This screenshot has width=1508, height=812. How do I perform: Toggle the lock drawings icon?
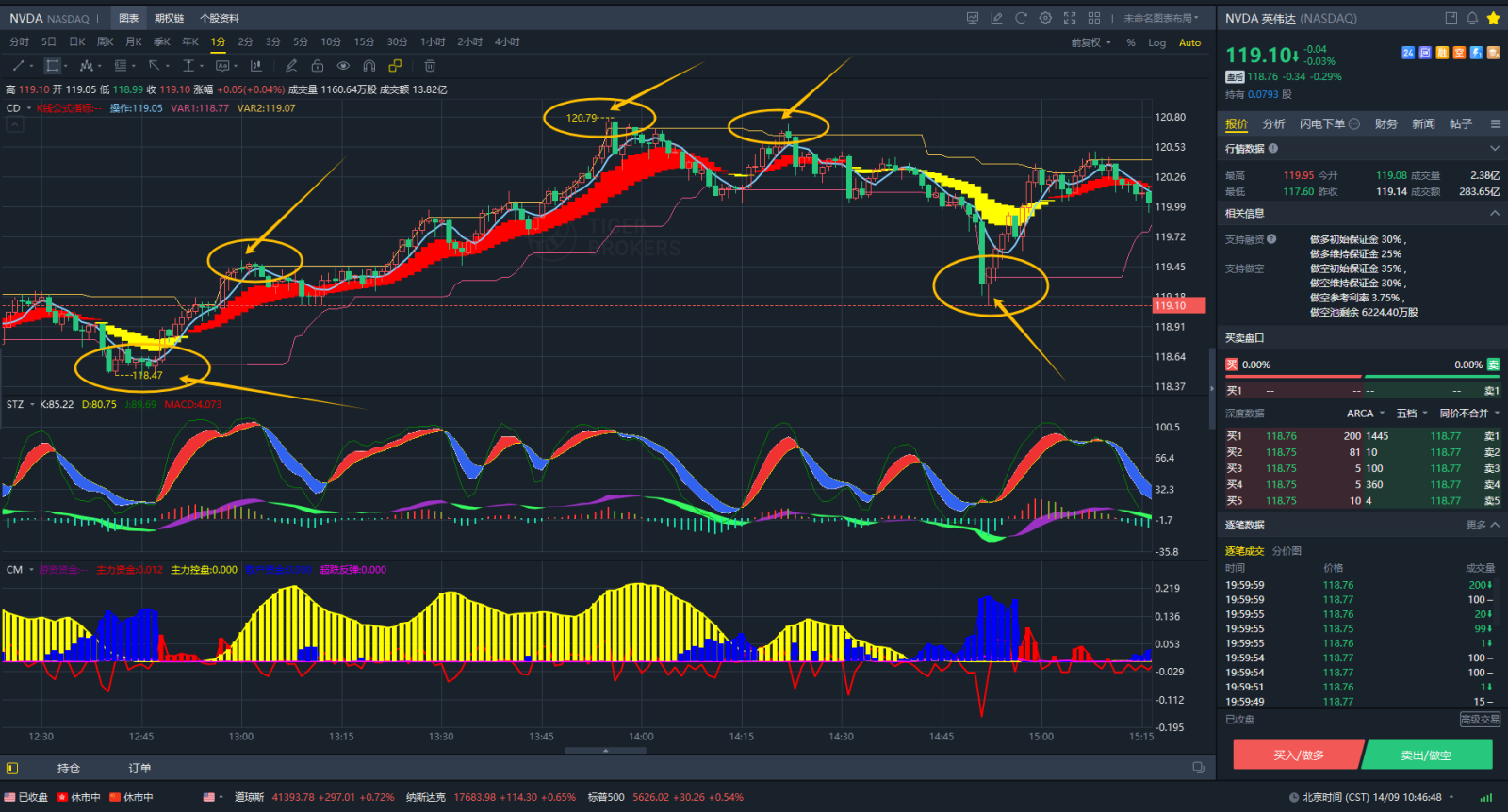318,66
